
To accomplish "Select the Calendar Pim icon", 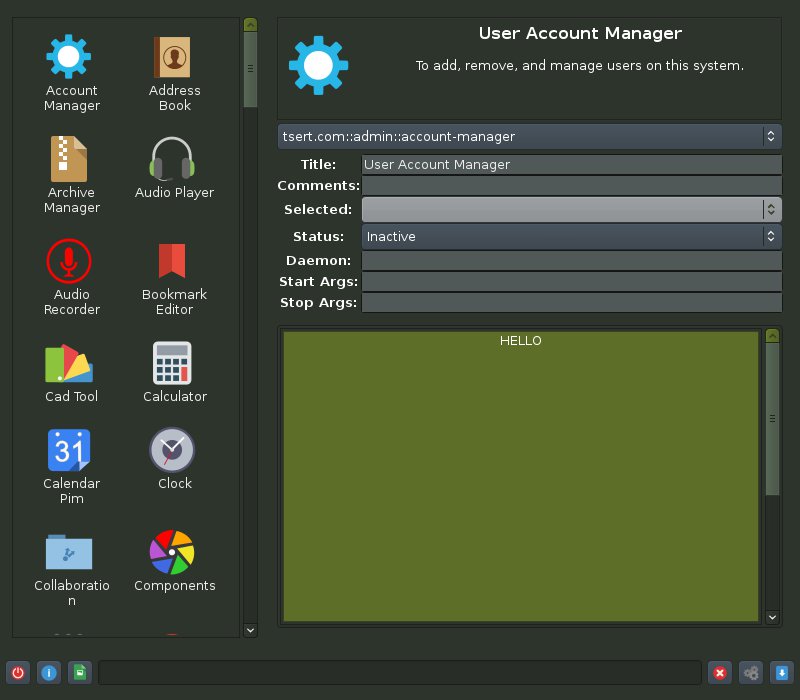I will pos(71,450).
